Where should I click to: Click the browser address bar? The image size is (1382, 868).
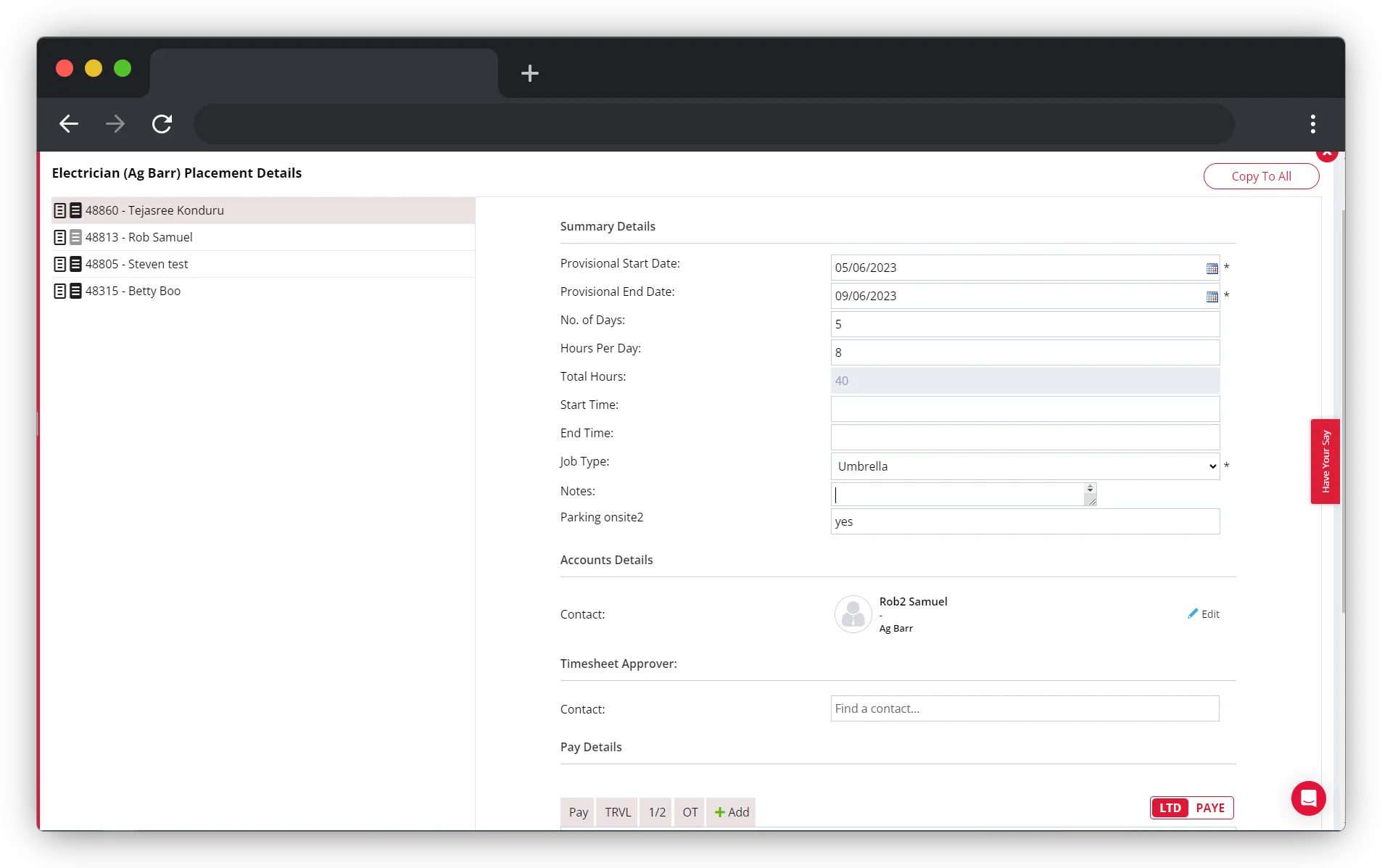click(x=714, y=124)
